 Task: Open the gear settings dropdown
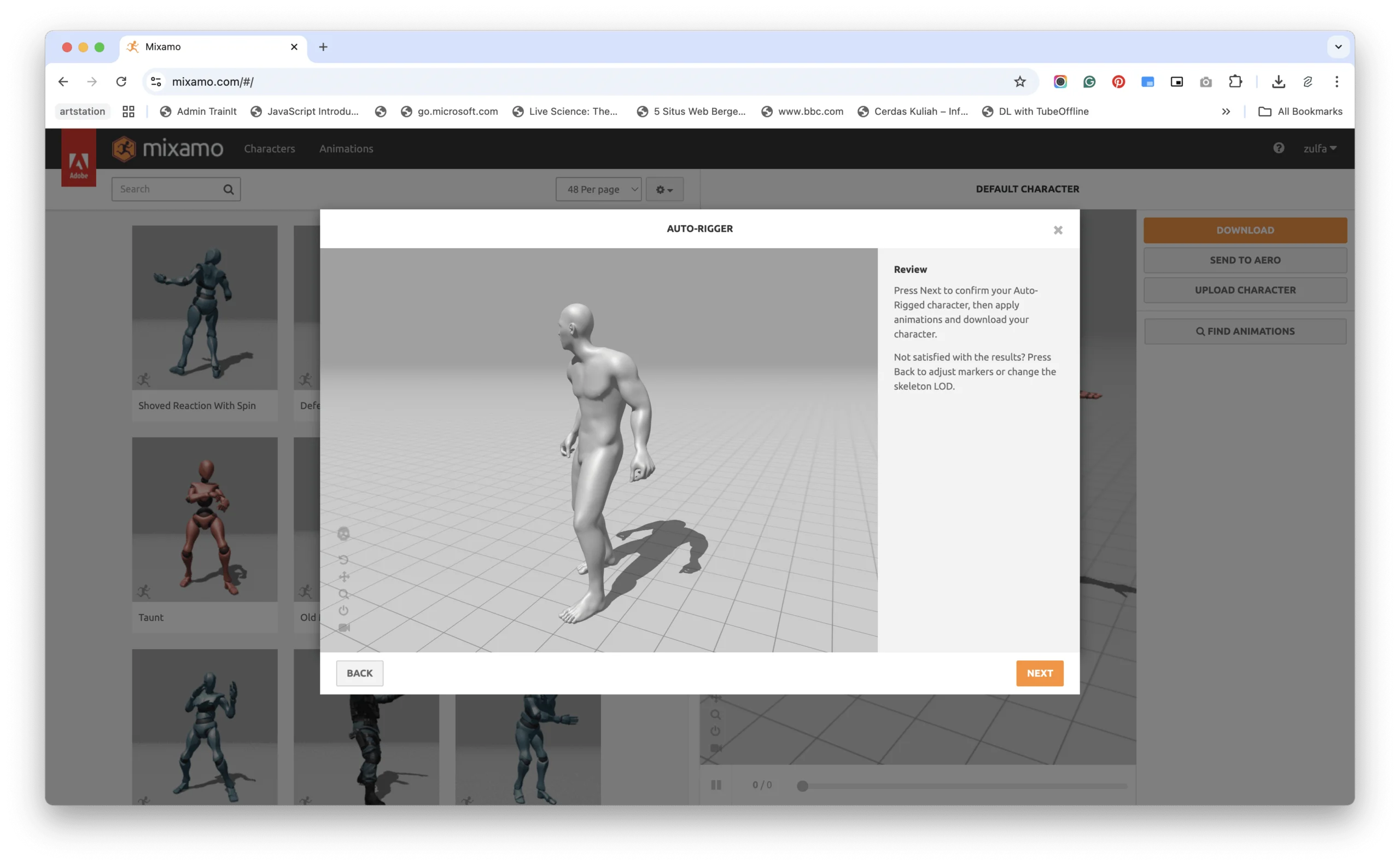[664, 189]
